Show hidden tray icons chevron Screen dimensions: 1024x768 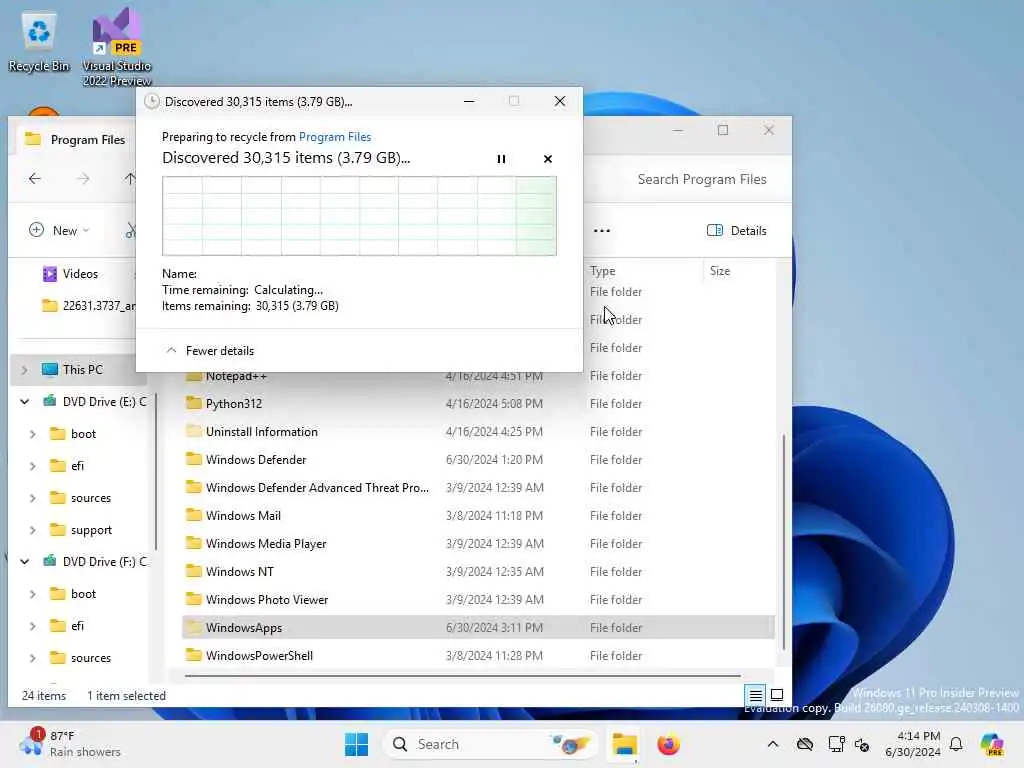click(773, 744)
